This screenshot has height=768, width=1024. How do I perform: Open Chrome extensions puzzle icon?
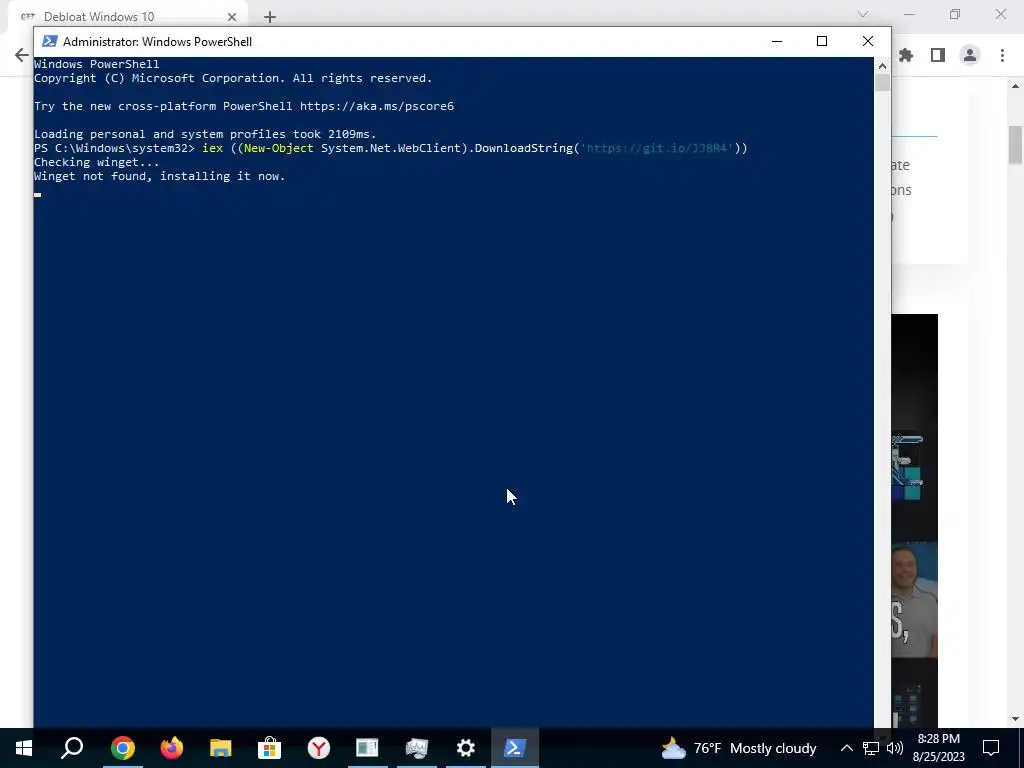click(x=906, y=56)
